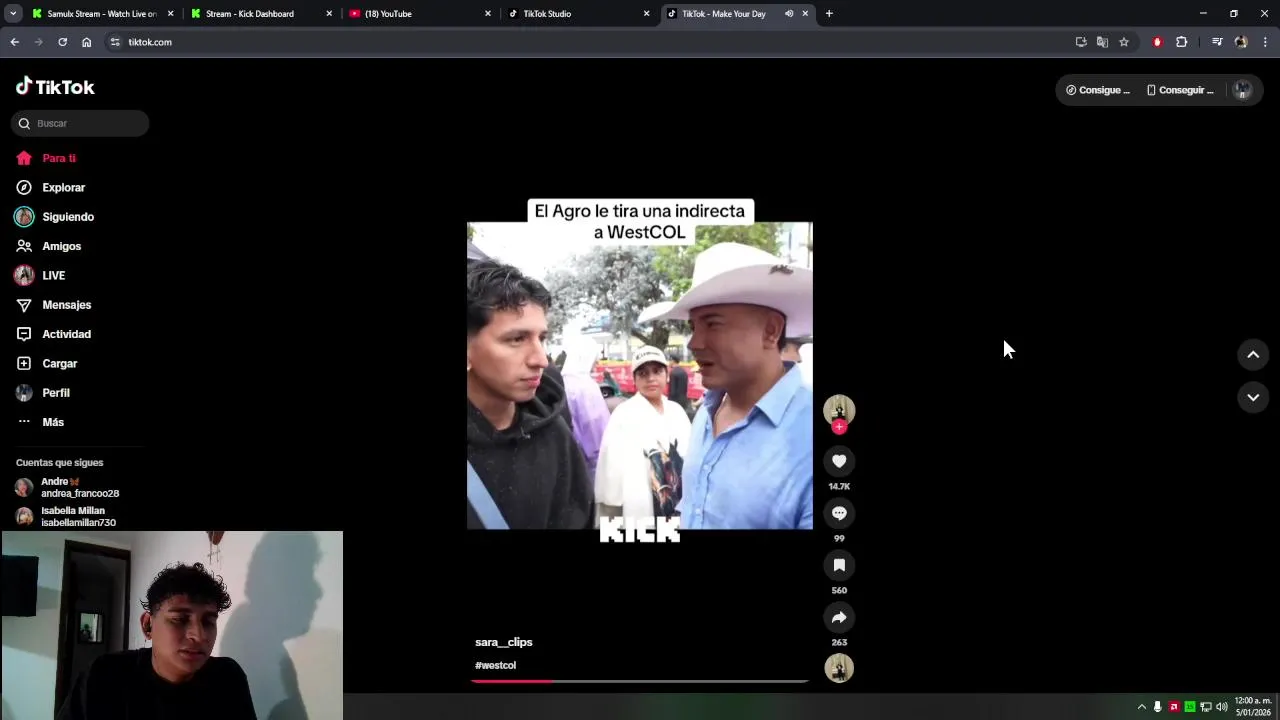Open comments with the speech bubble icon

(839, 513)
